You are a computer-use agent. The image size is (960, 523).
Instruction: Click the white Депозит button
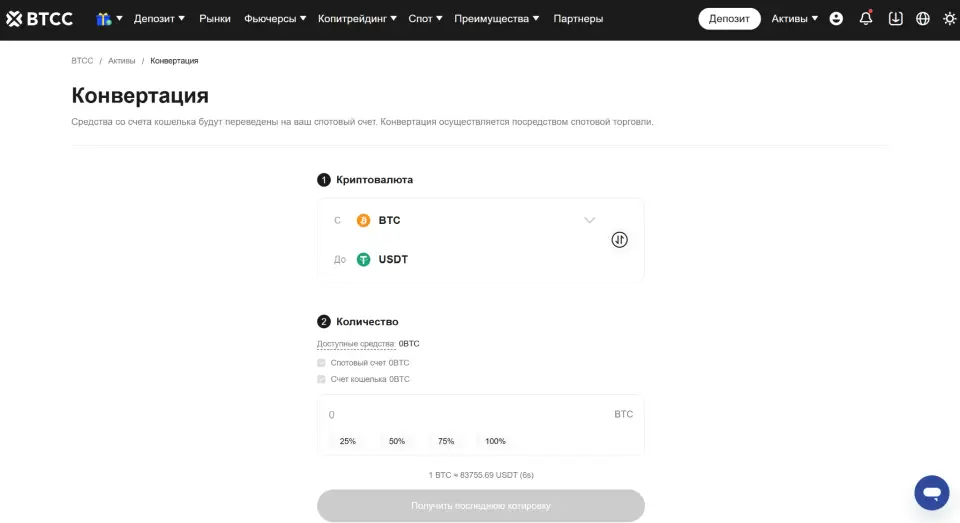point(729,19)
